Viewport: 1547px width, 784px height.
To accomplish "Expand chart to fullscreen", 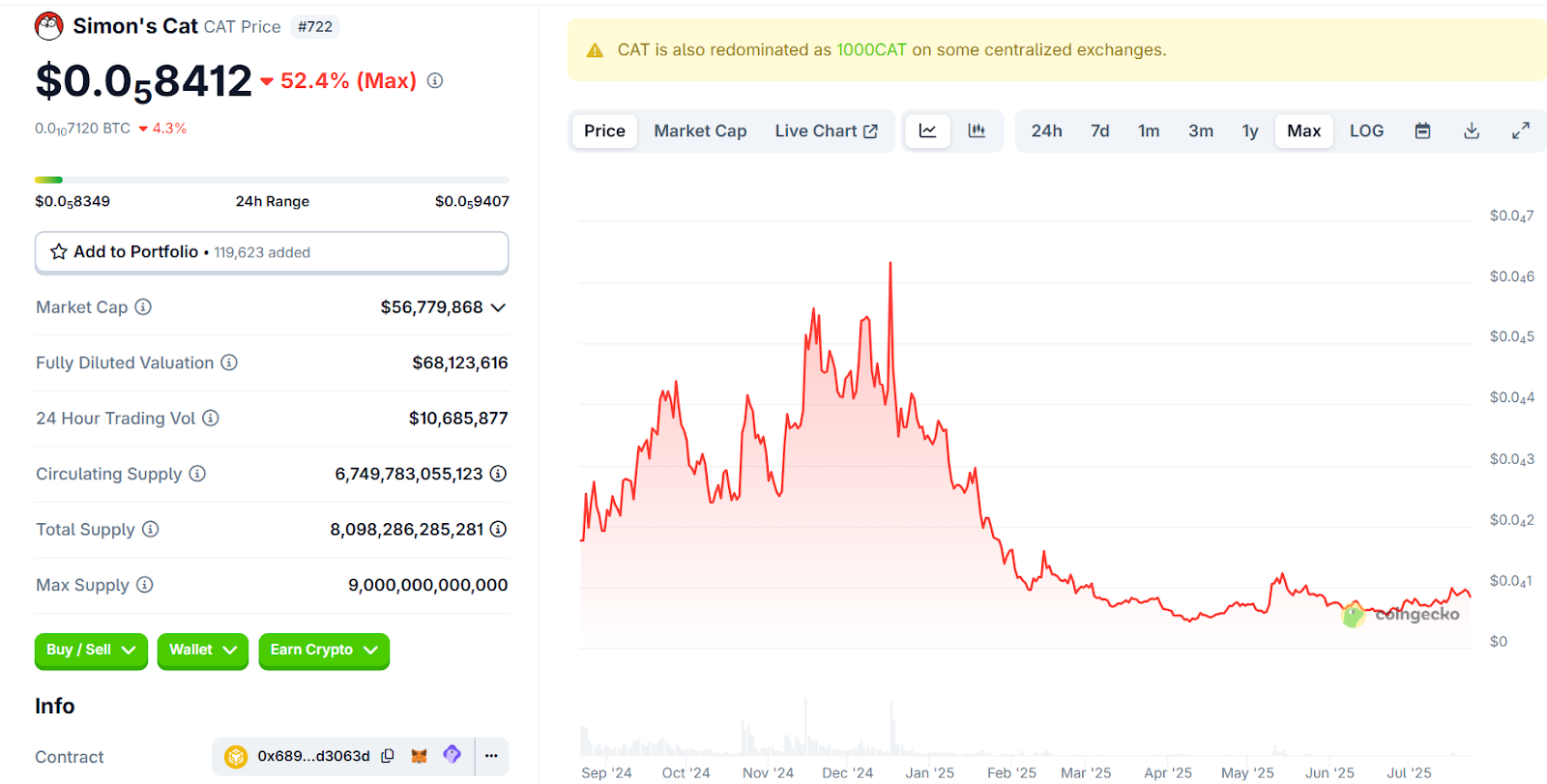I will click(1521, 131).
